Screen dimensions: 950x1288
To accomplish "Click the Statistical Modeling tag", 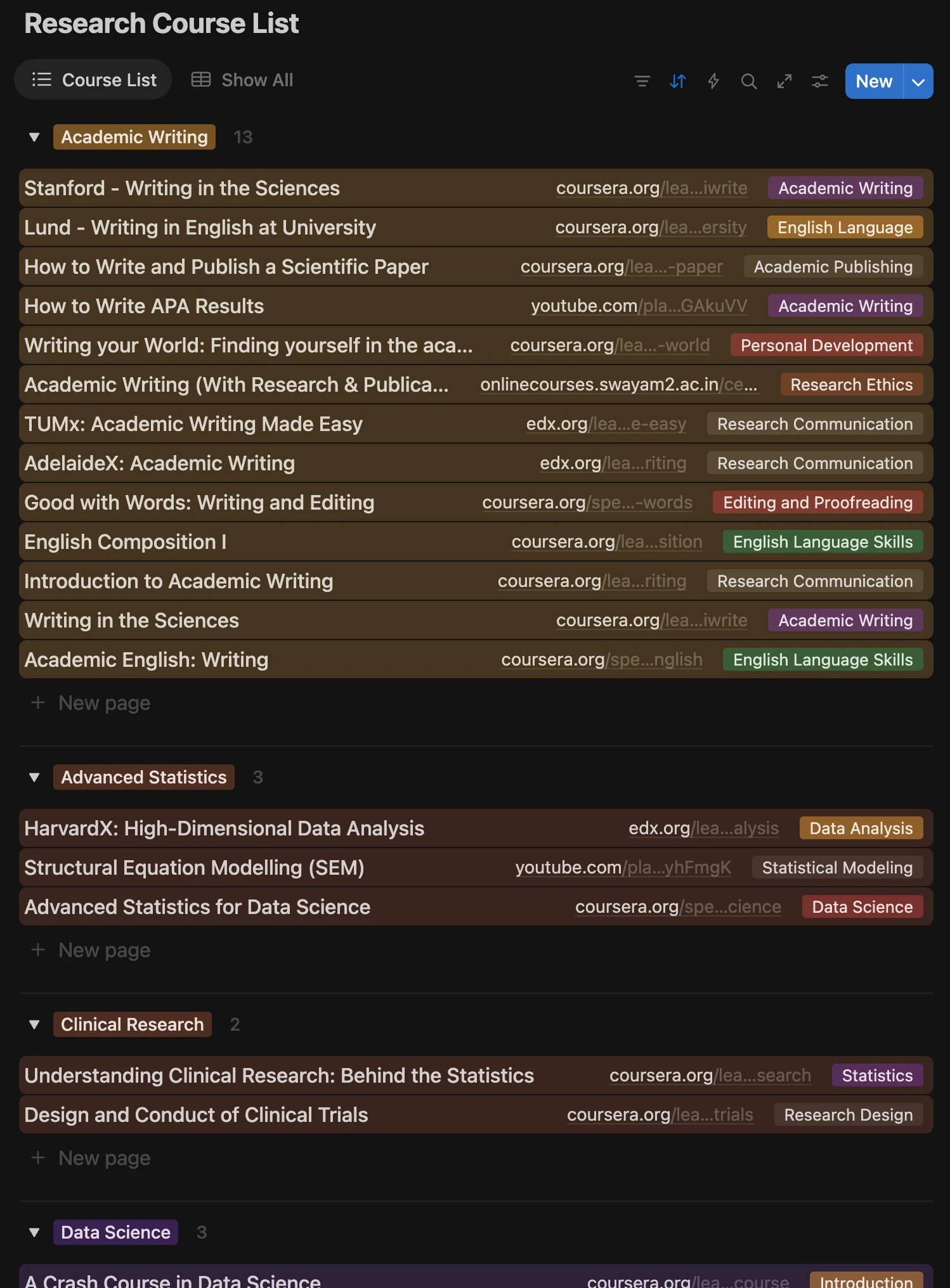I will [837, 868].
